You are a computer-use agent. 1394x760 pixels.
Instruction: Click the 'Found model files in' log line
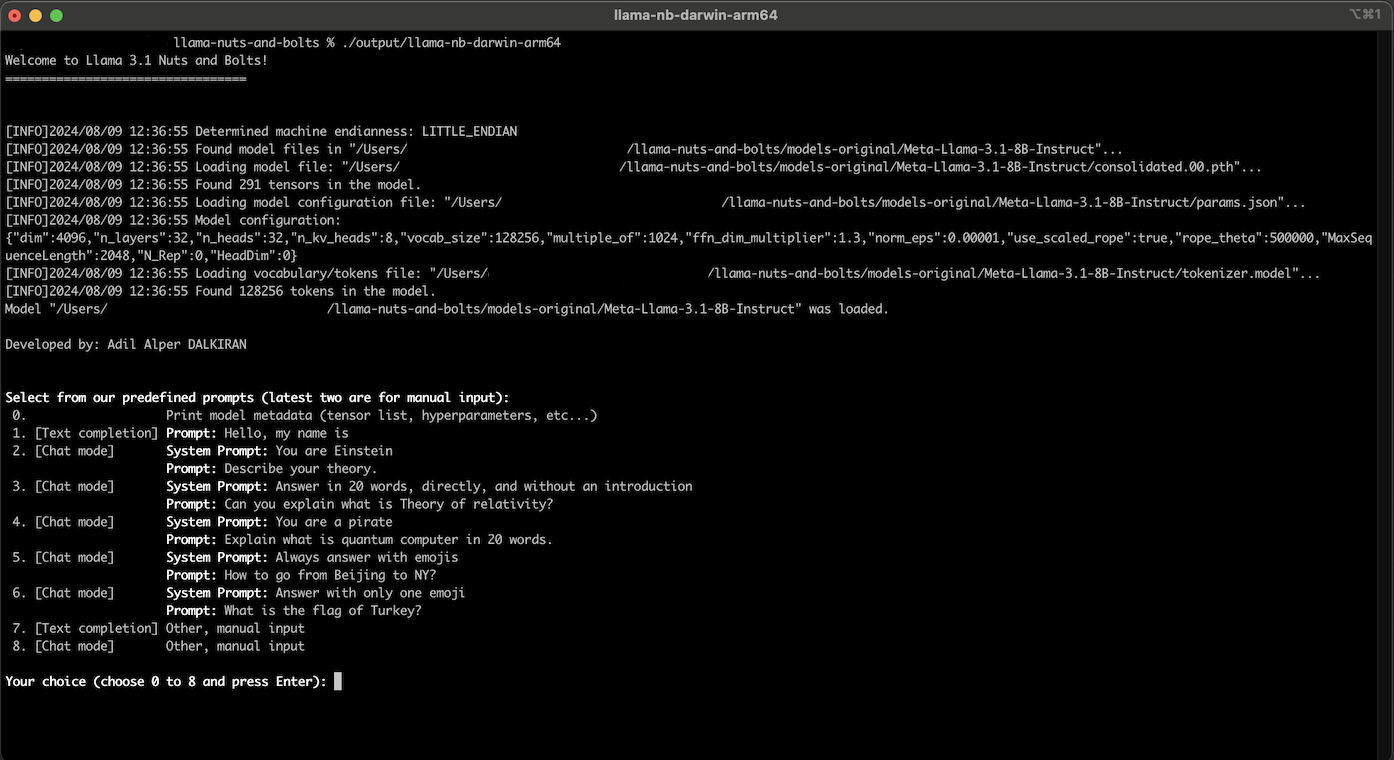[x=564, y=149]
